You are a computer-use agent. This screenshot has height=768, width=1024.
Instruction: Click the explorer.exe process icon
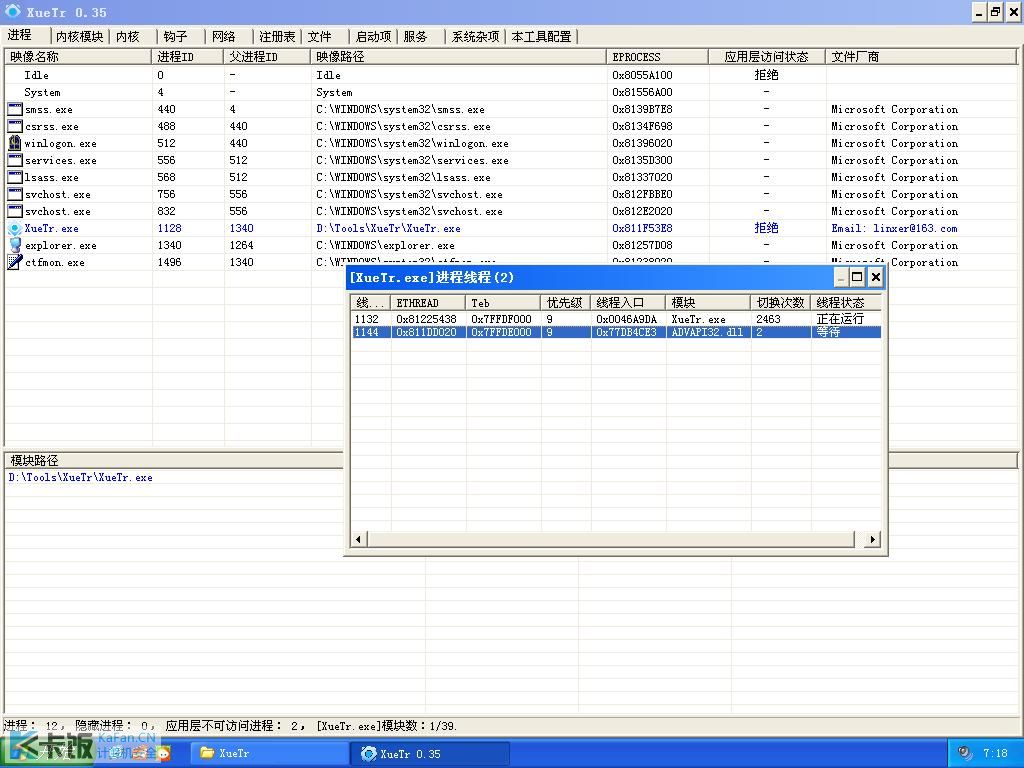pyautogui.click(x=14, y=245)
